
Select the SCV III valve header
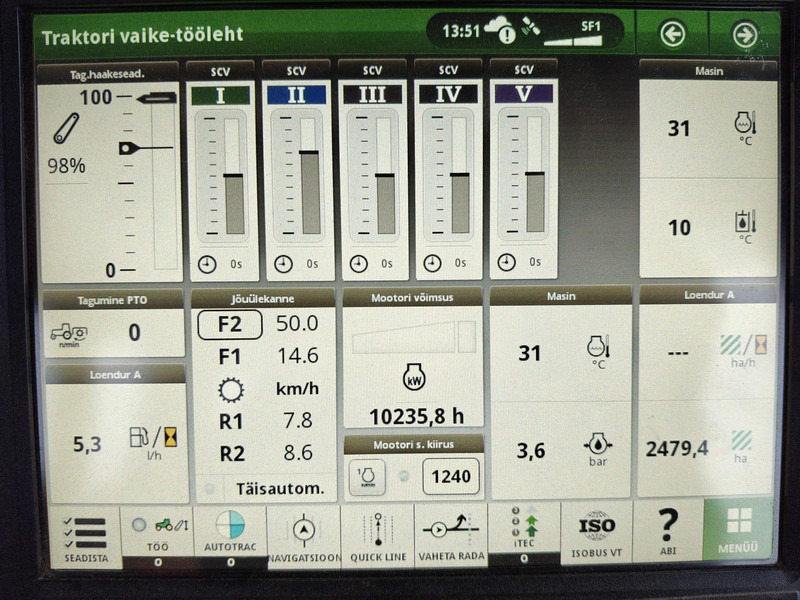click(372, 95)
